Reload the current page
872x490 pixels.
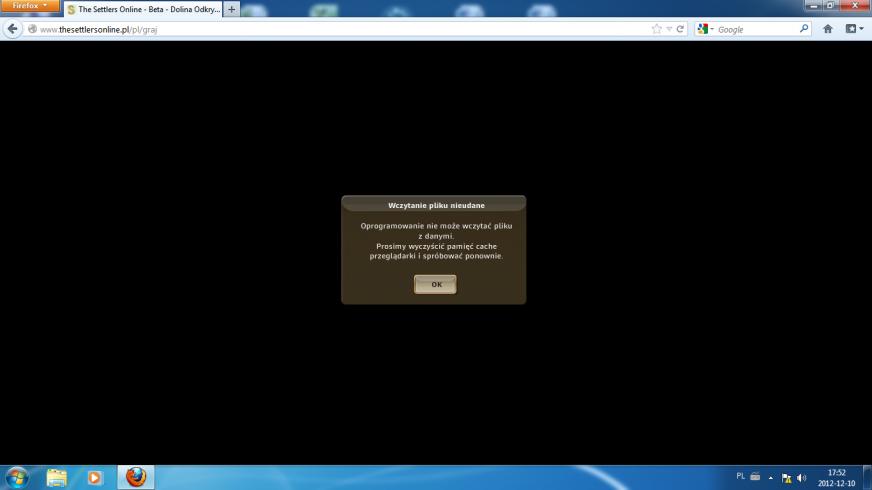pyautogui.click(x=680, y=29)
